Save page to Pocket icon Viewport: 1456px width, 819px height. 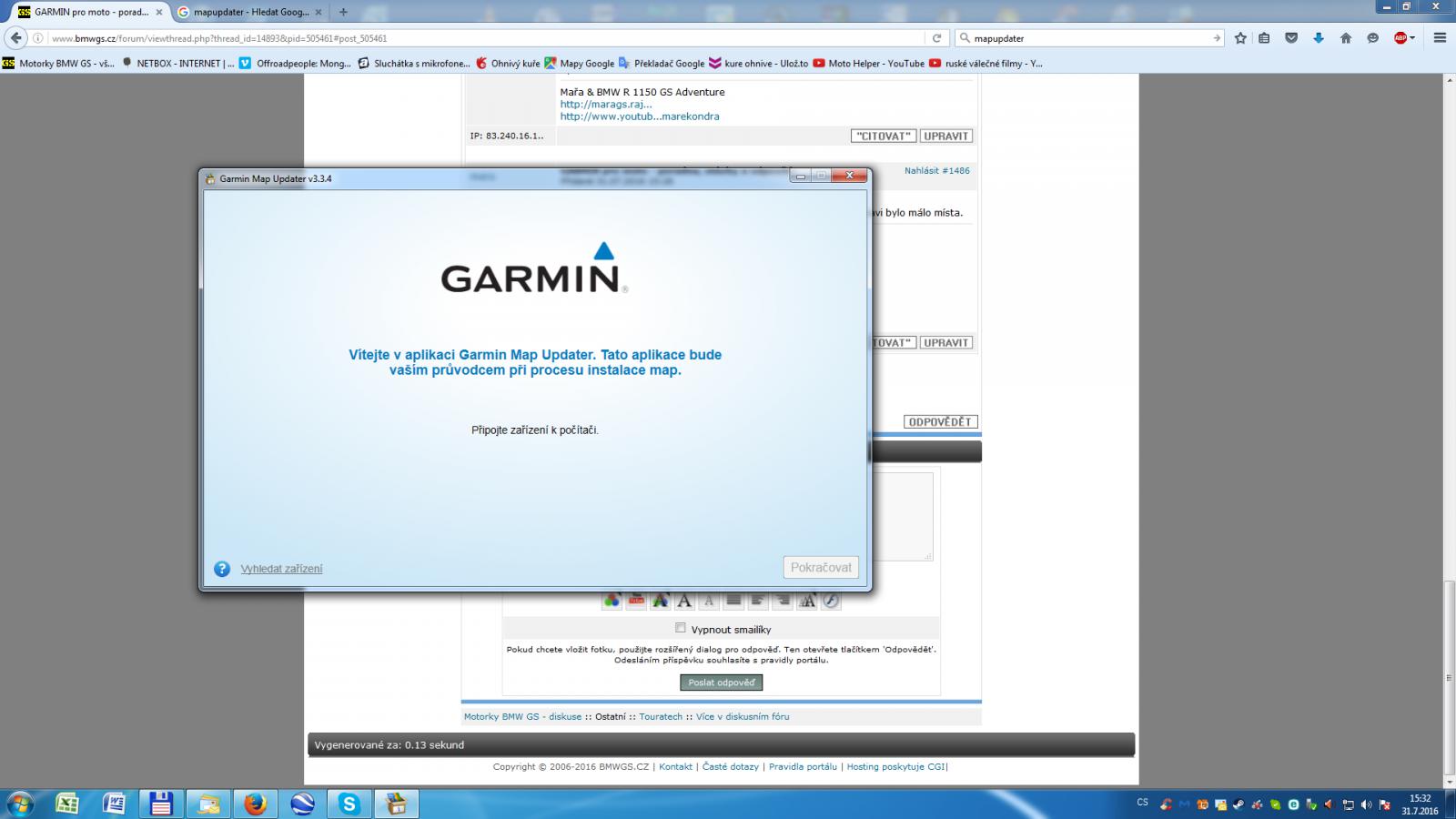click(1290, 38)
